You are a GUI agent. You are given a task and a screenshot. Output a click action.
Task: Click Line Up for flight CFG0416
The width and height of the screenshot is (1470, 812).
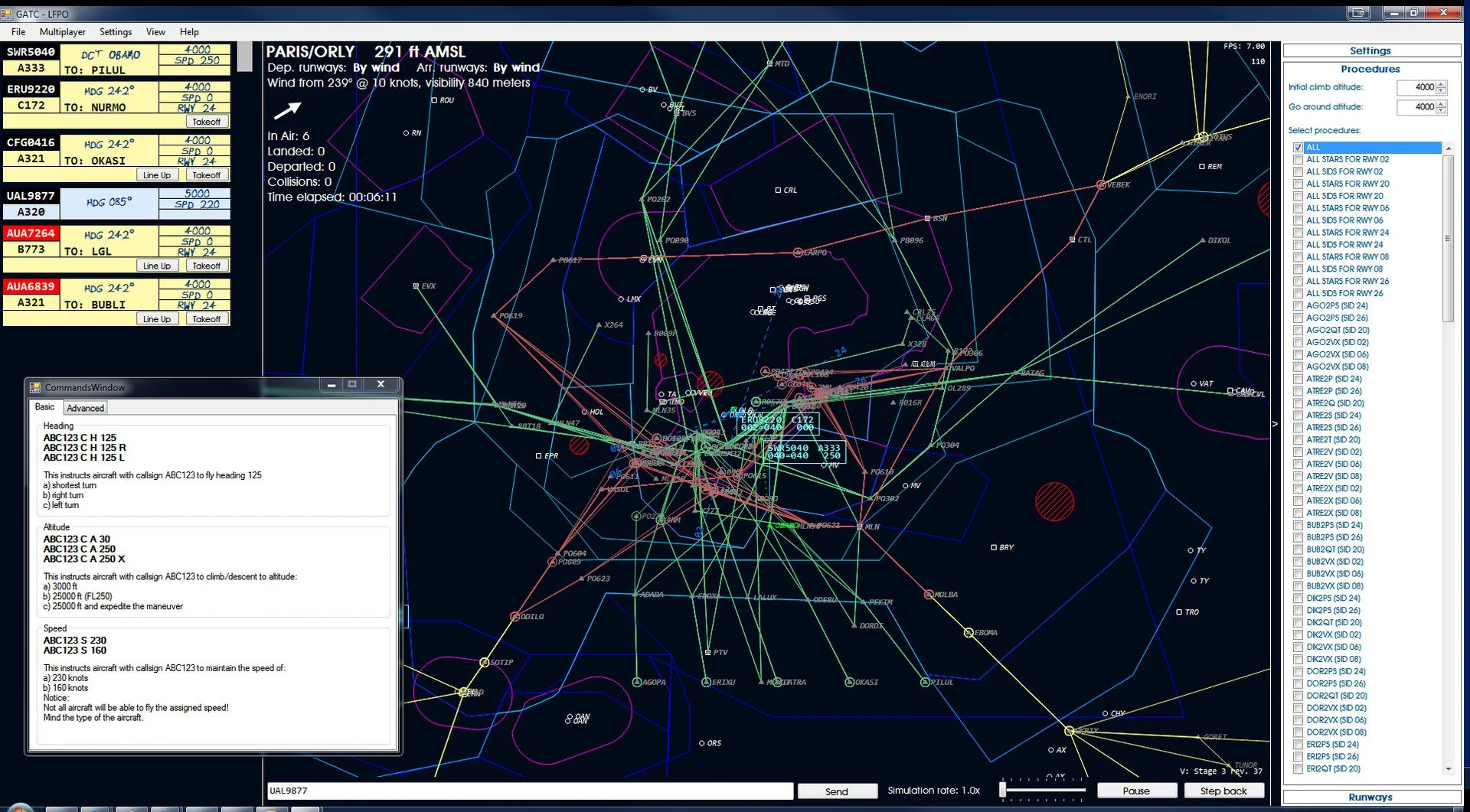(x=157, y=174)
